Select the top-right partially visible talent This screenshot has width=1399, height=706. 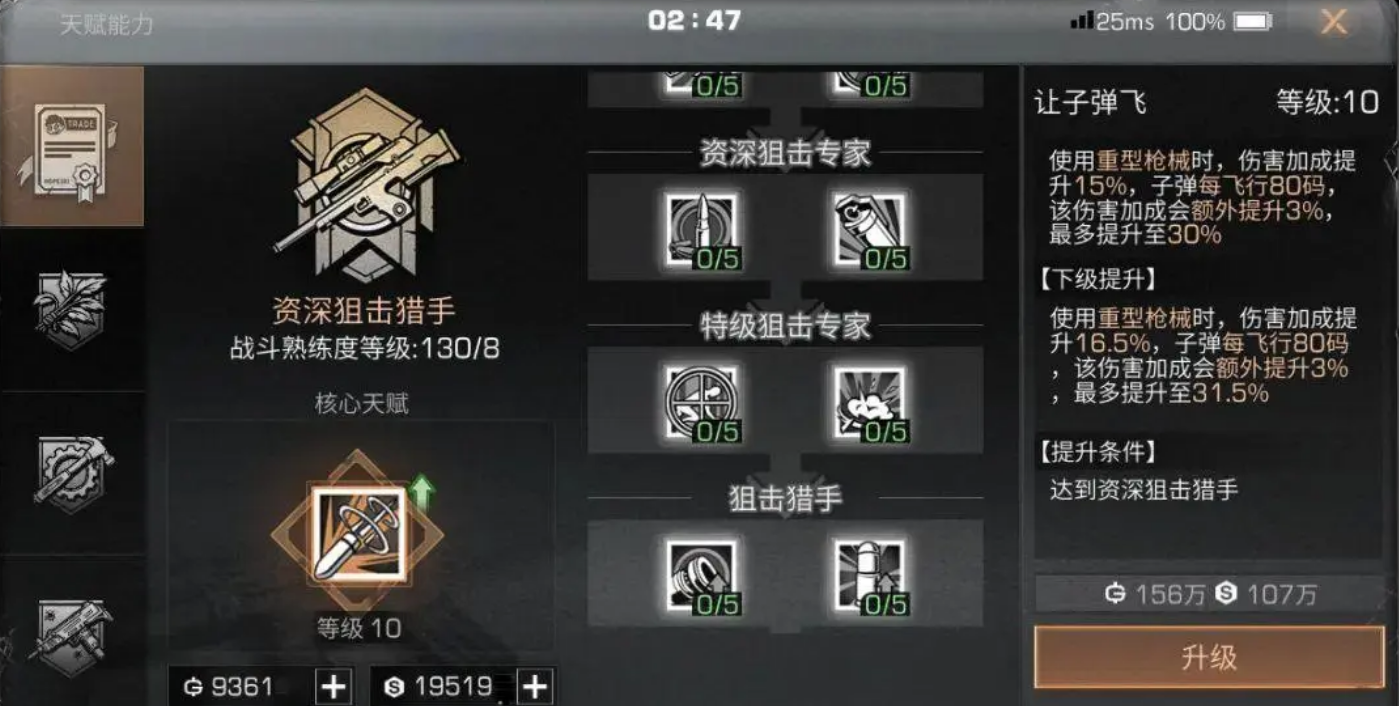coord(870,84)
